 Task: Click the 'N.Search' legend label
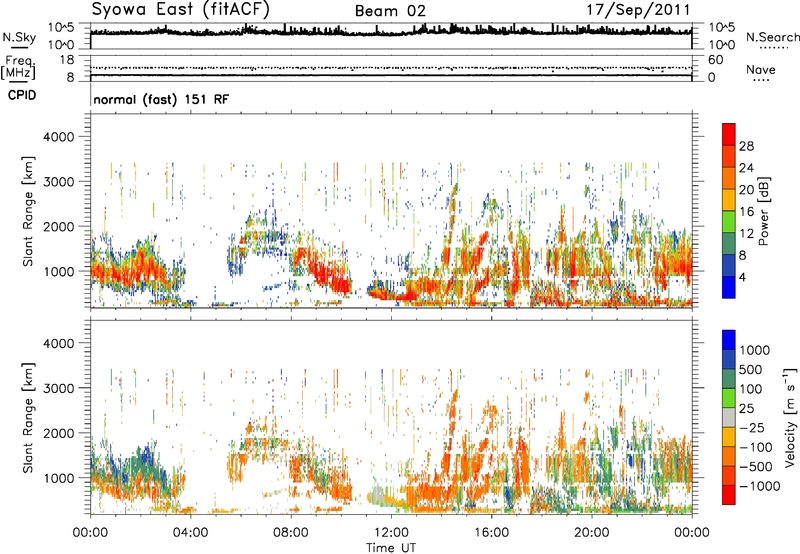772,37
